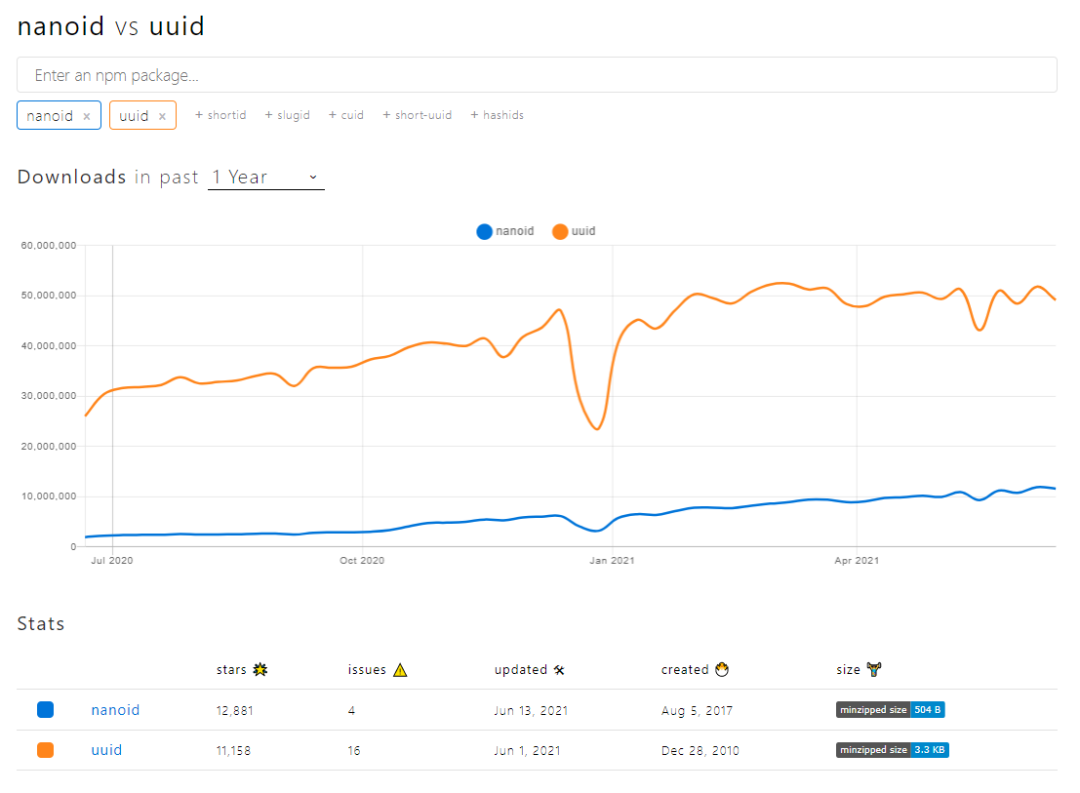
Task: Click uuid's minzipped size 3.3 KB badge
Action: [892, 750]
